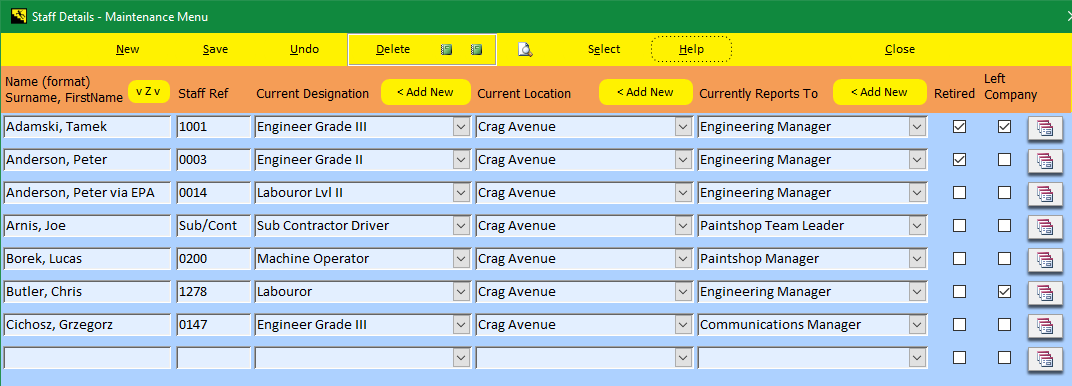The height and width of the screenshot is (386, 1072).
Task: Tick Retired for Anderson, Peter via EPA
Action: pyautogui.click(x=960, y=193)
